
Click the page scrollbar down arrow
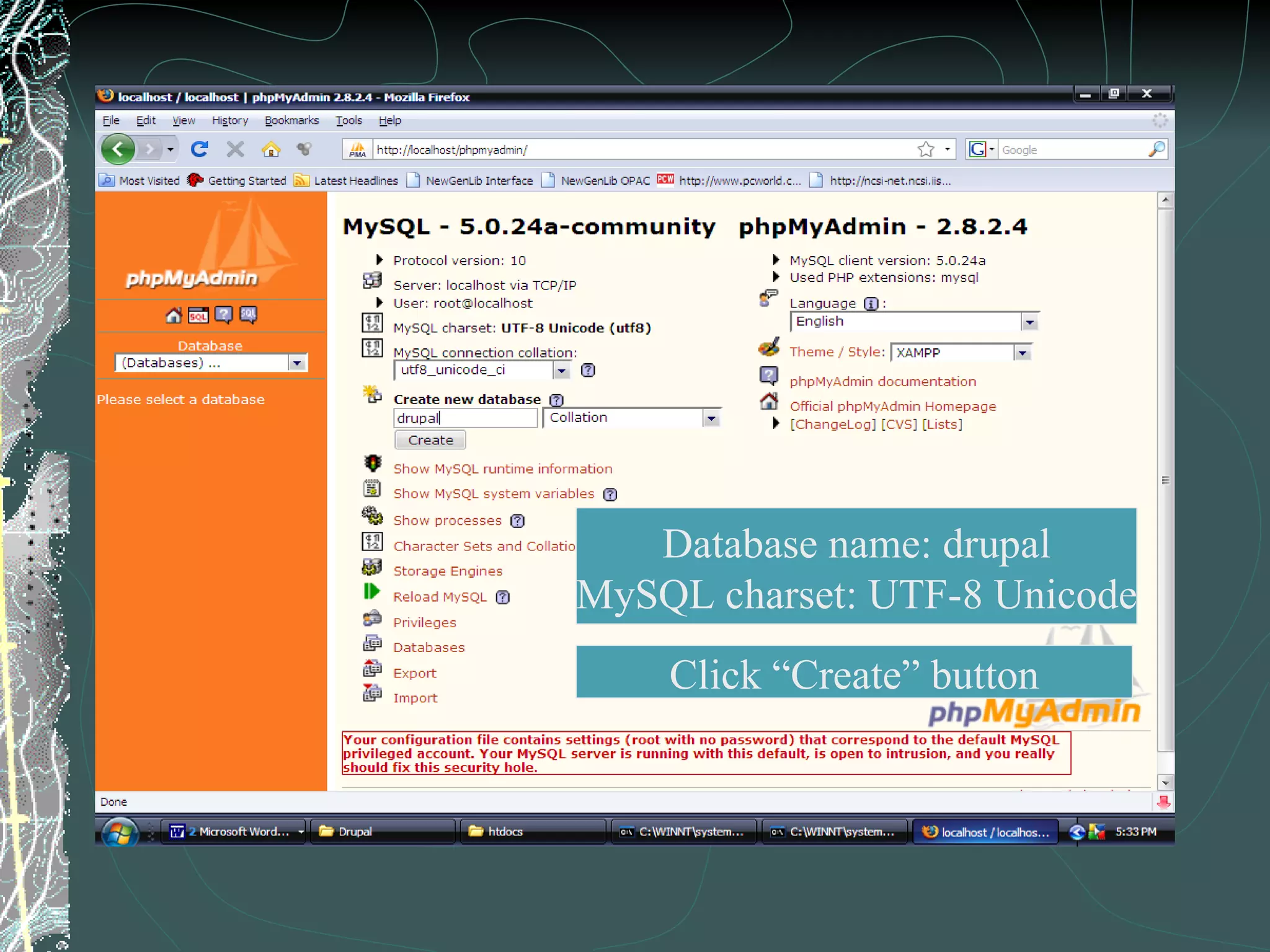(1166, 783)
